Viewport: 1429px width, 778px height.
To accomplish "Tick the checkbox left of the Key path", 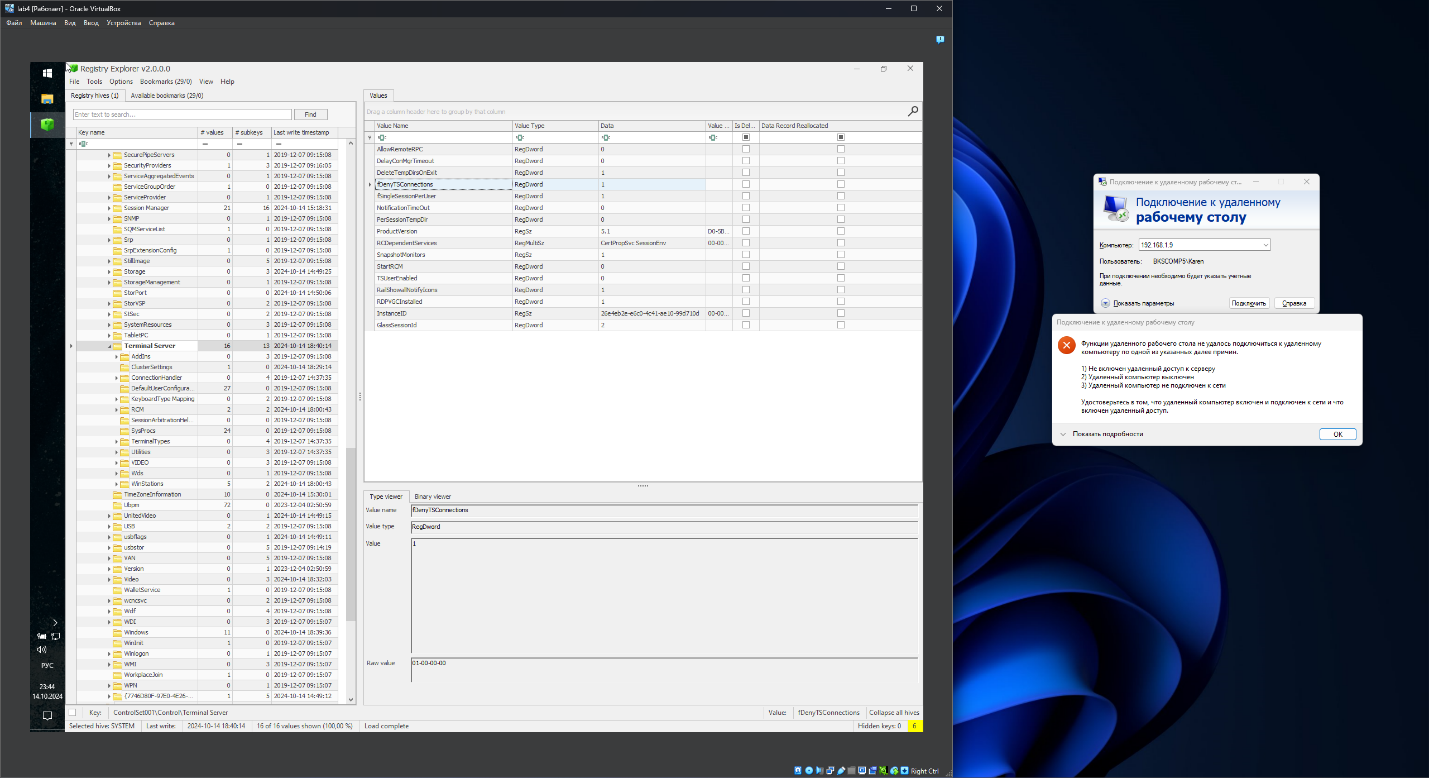I will (x=71, y=712).
